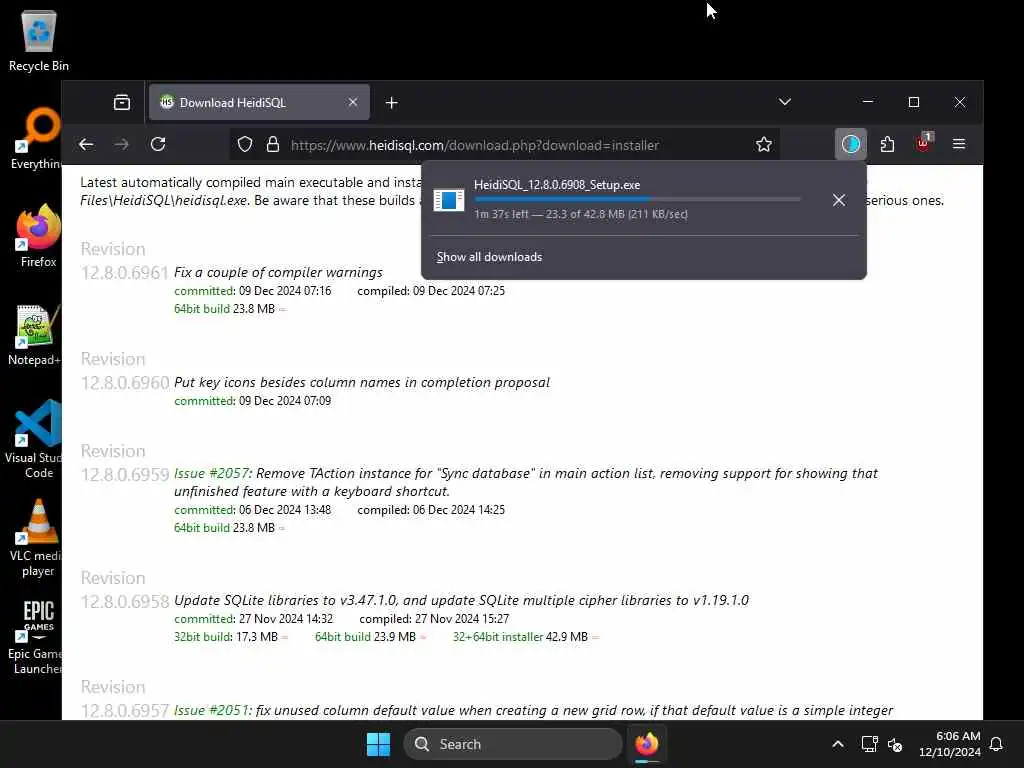Open the Windows Start menu
Image resolution: width=1024 pixels, height=768 pixels.
(378, 744)
